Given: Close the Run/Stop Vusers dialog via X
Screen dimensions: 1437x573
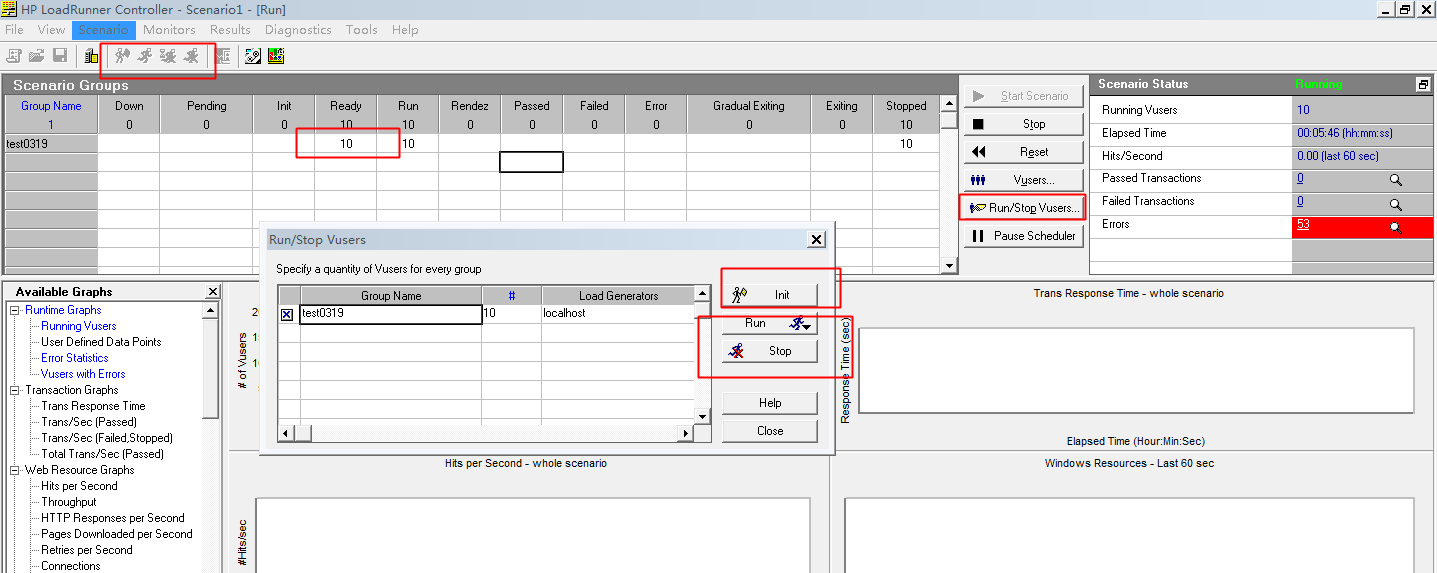Looking at the screenshot, I should coord(816,240).
